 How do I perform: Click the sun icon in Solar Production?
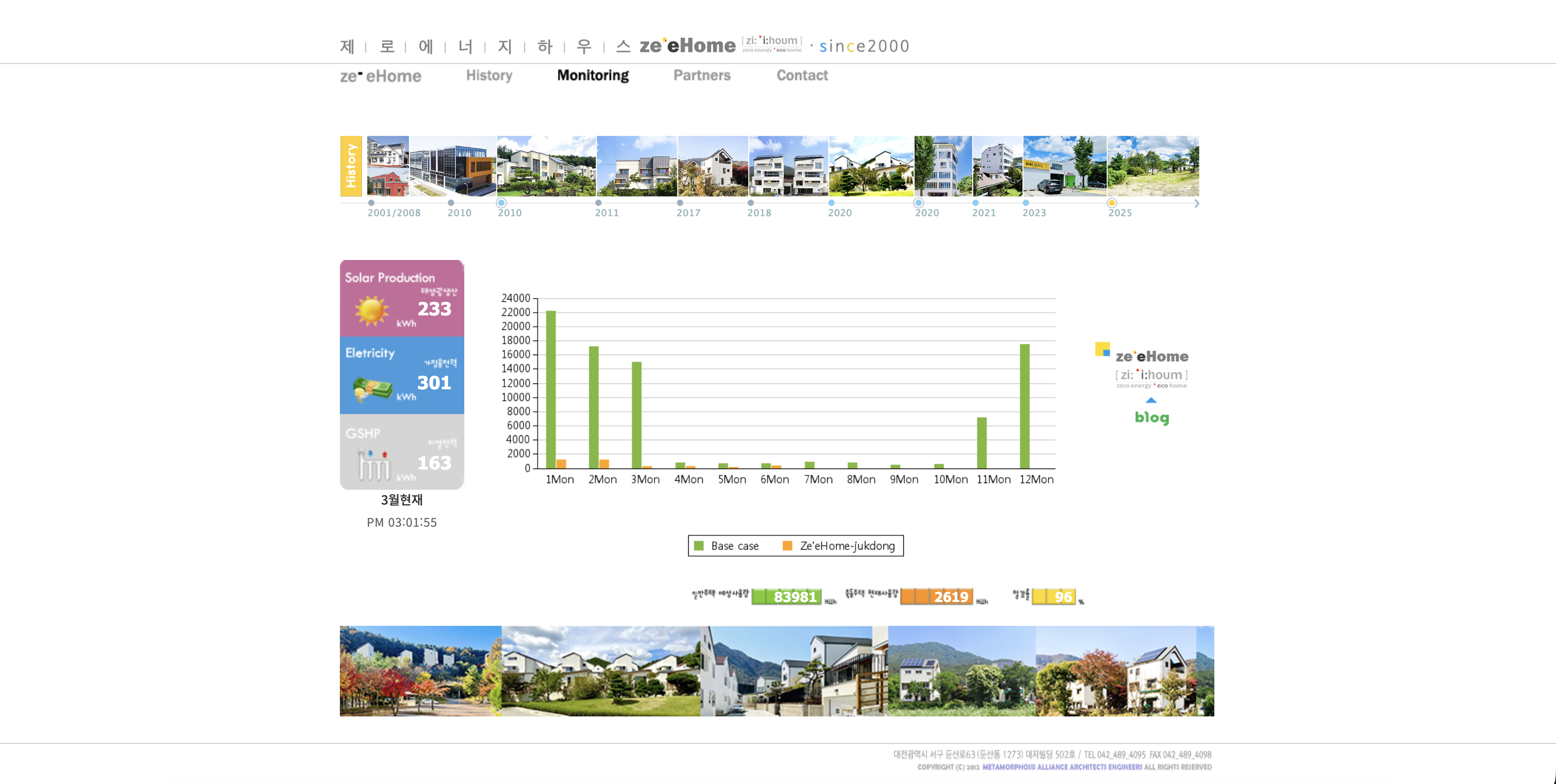371,310
